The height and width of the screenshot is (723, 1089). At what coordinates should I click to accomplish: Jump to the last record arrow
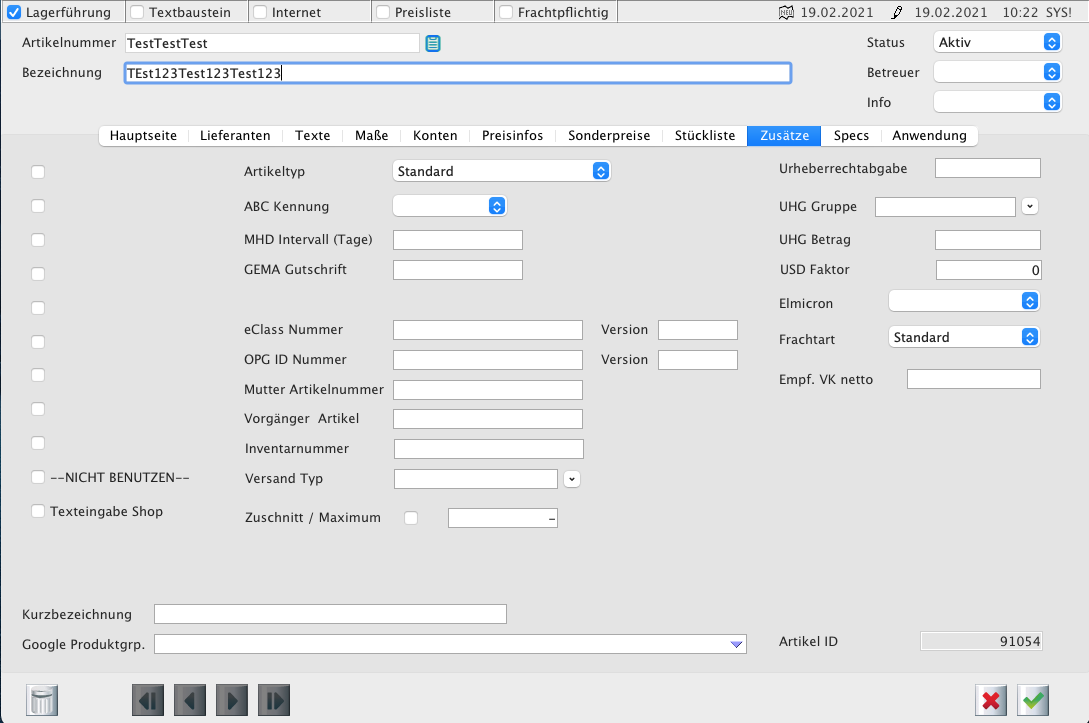274,700
